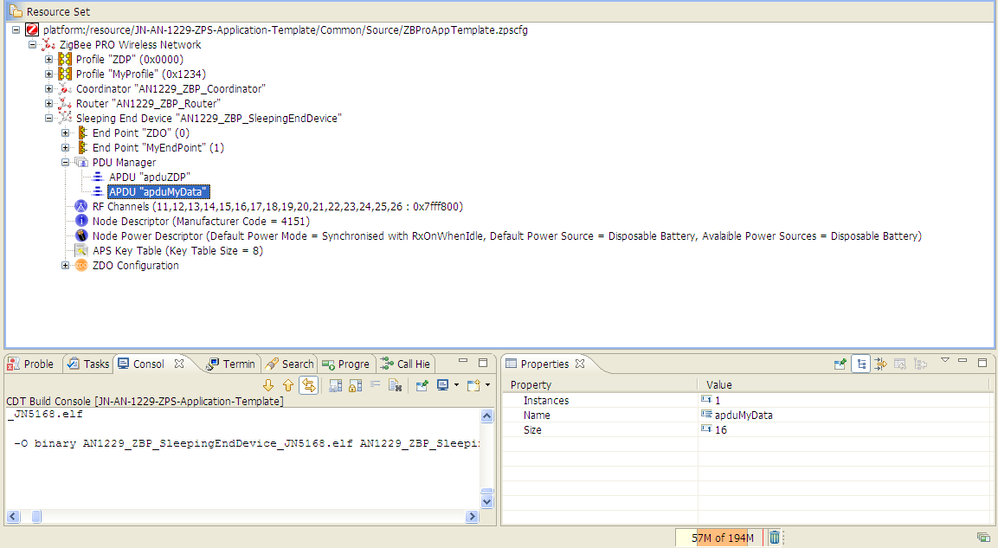
Task: Toggle console Scroll Lock icon
Action: 356,385
